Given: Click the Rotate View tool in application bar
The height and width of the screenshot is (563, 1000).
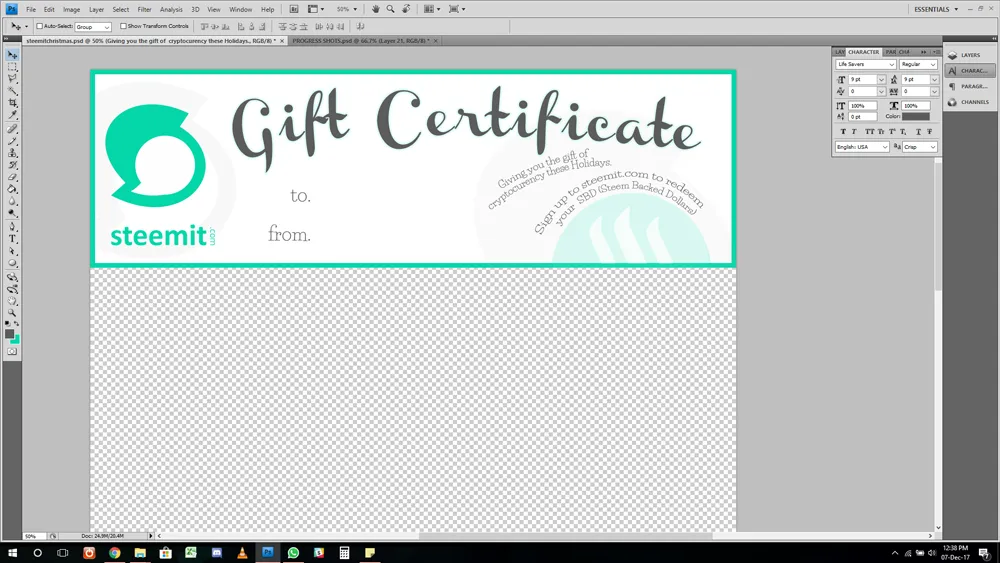Looking at the screenshot, I should [406, 10].
